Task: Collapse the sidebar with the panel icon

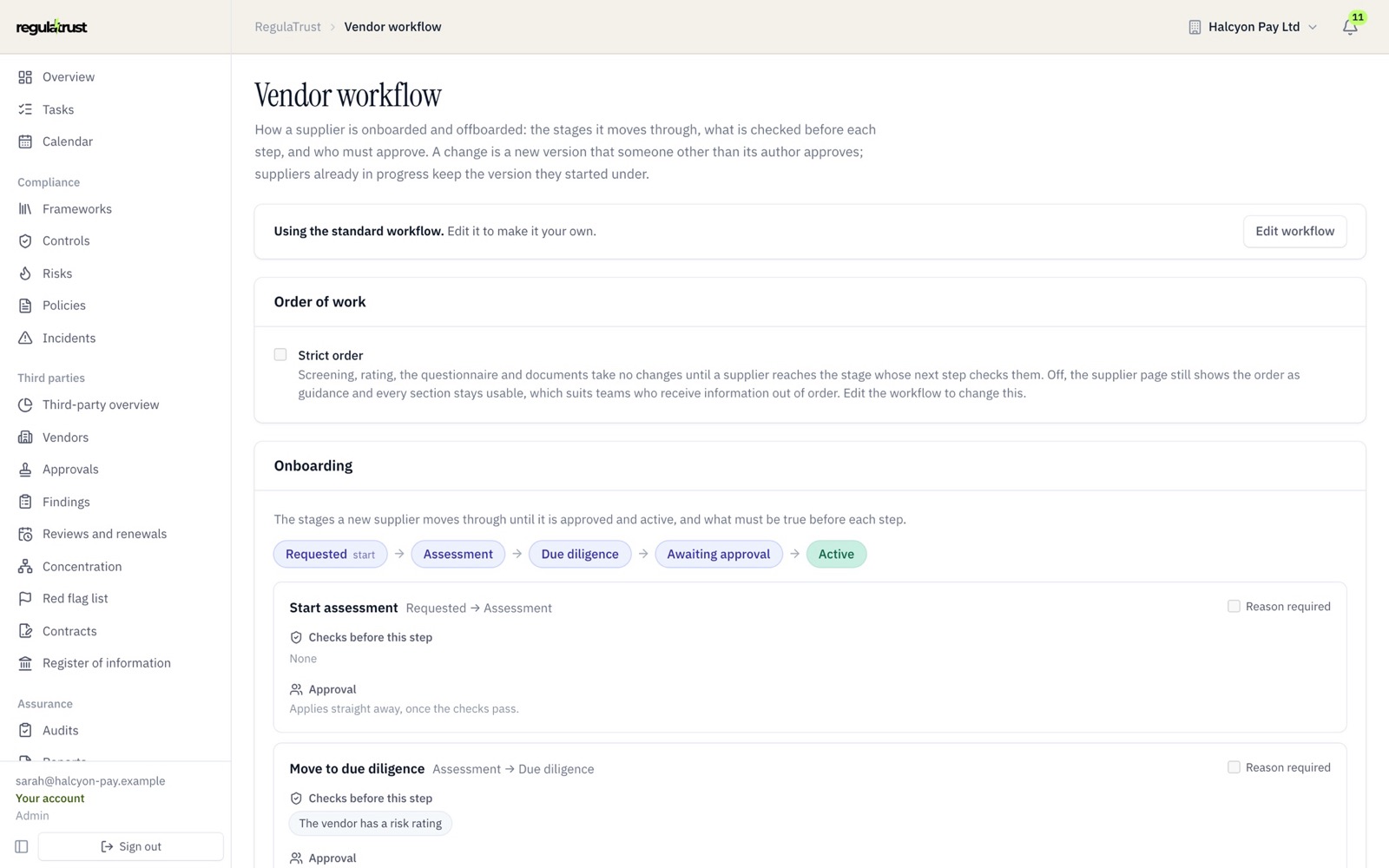Action: pyautogui.click(x=22, y=846)
